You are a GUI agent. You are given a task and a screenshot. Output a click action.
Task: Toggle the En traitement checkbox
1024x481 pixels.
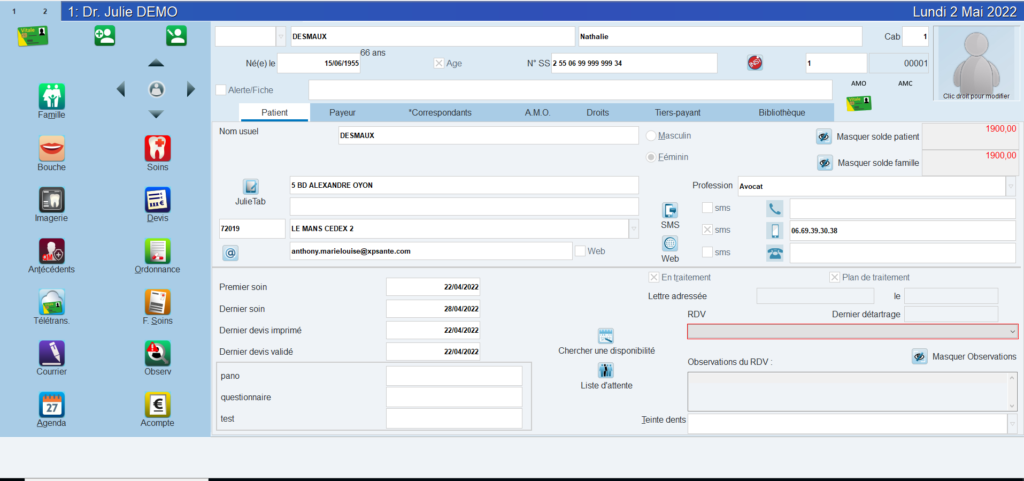pyautogui.click(x=654, y=277)
